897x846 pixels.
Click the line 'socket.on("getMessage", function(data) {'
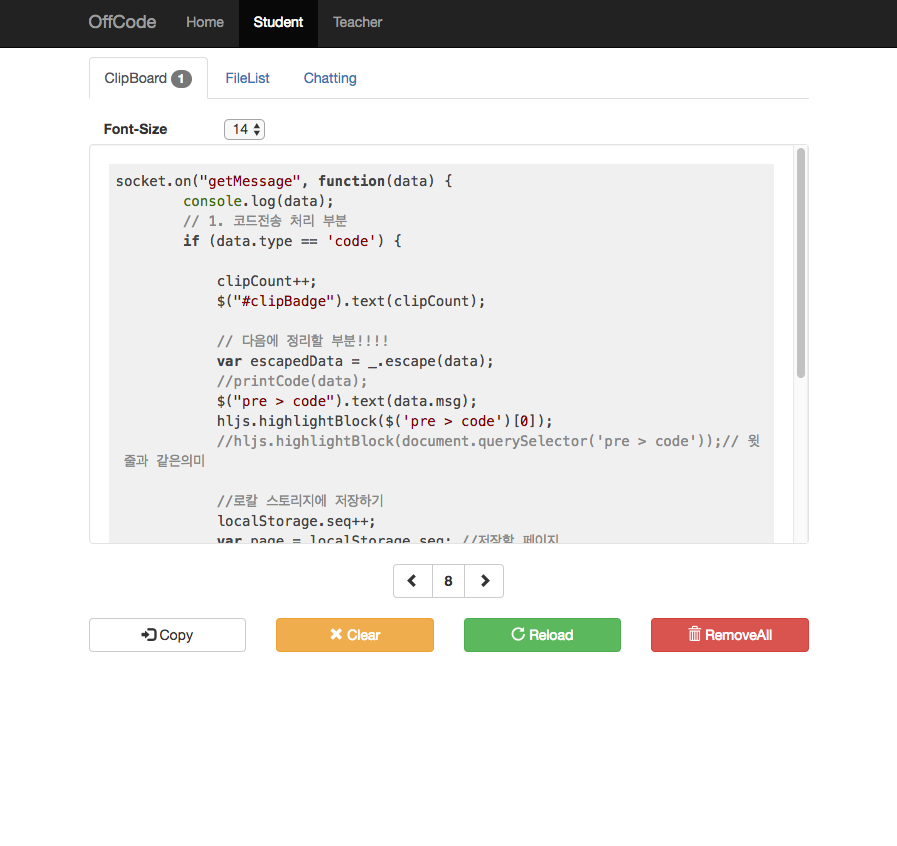(x=284, y=181)
